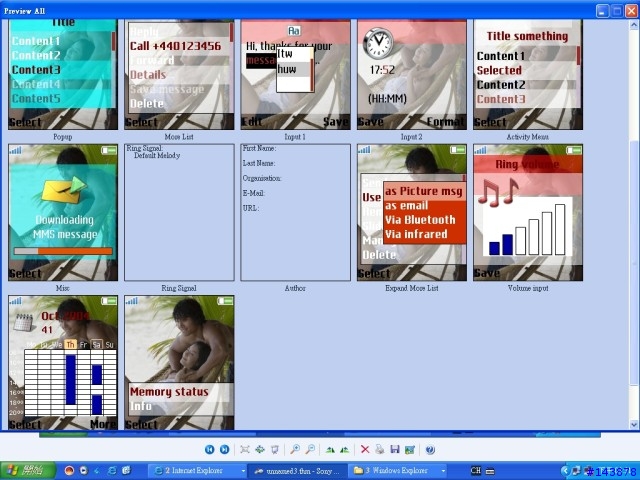Zoom out with the minus magnifier

pyautogui.click(x=310, y=449)
